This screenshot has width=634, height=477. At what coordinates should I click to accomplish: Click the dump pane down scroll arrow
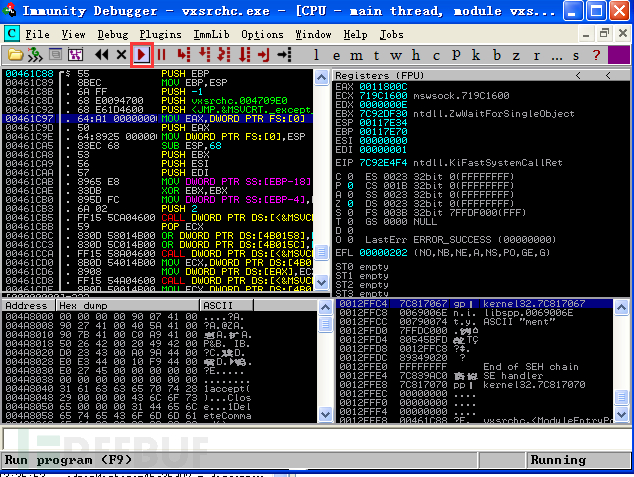[325, 414]
